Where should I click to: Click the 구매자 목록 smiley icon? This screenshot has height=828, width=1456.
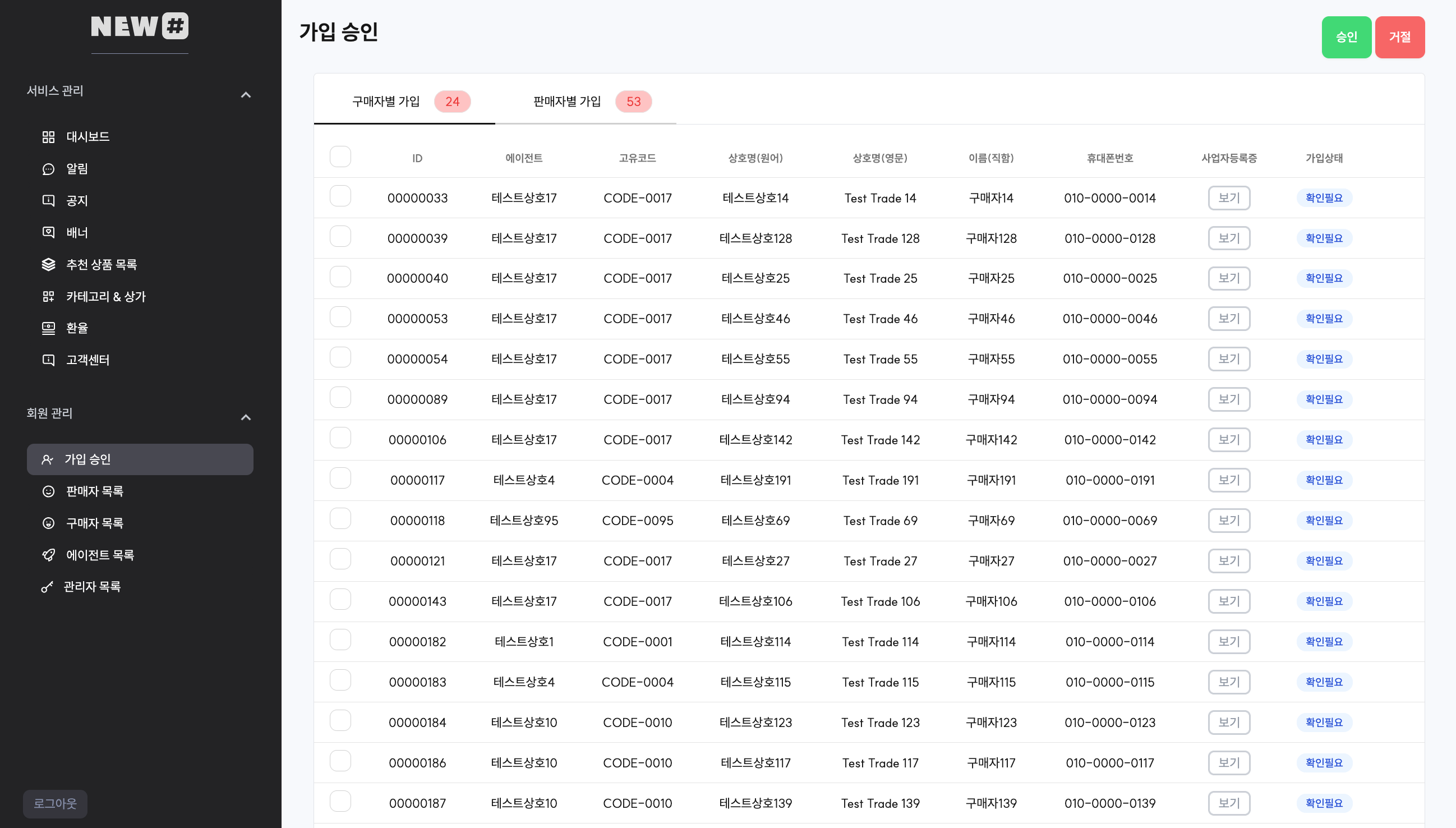click(48, 523)
